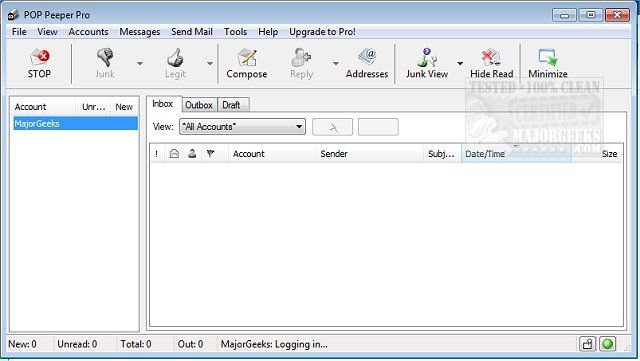Click the green status indicator icon
Image resolution: width=640 pixels, height=361 pixels.
pos(607,344)
